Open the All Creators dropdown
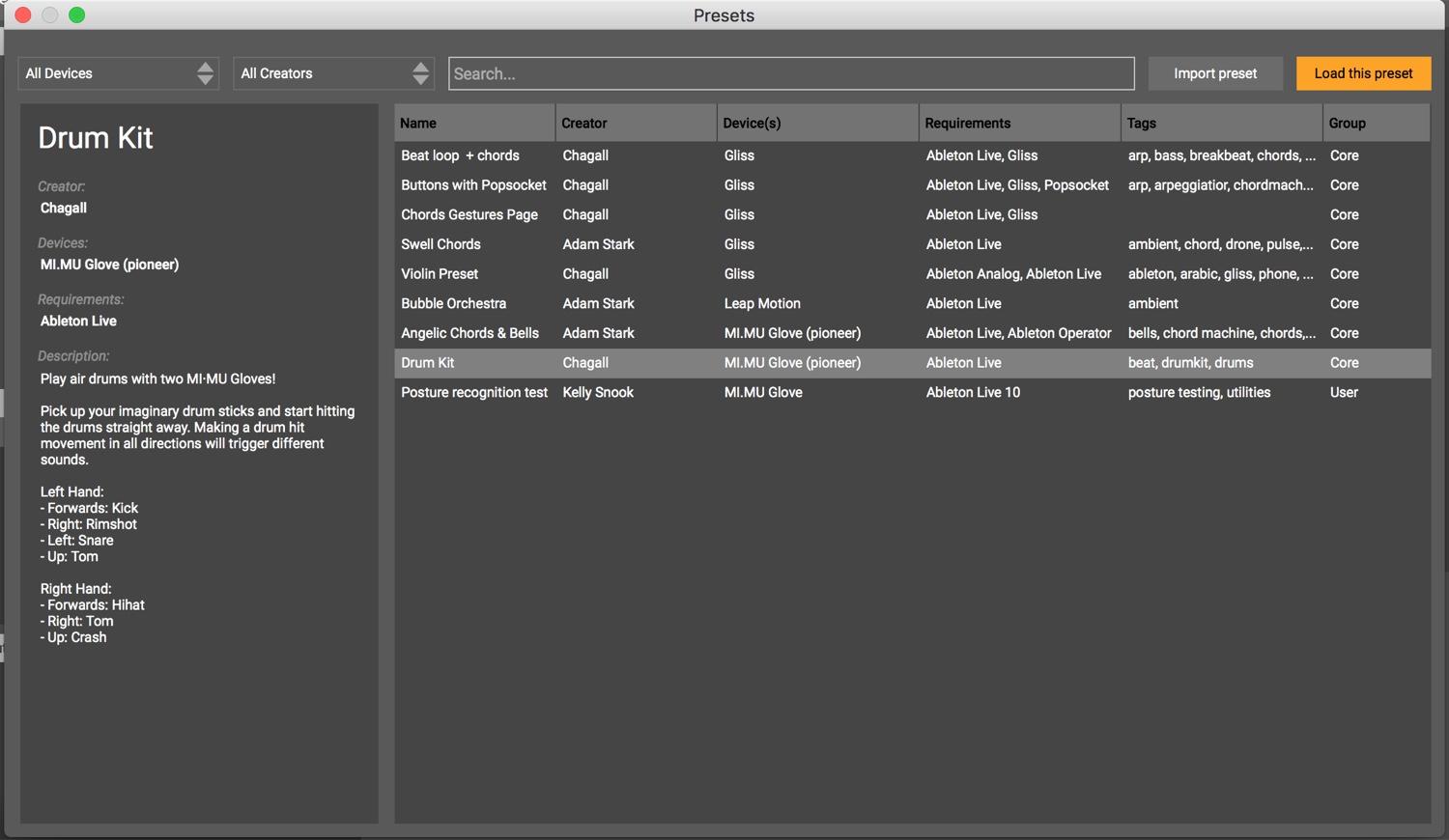 click(x=333, y=73)
